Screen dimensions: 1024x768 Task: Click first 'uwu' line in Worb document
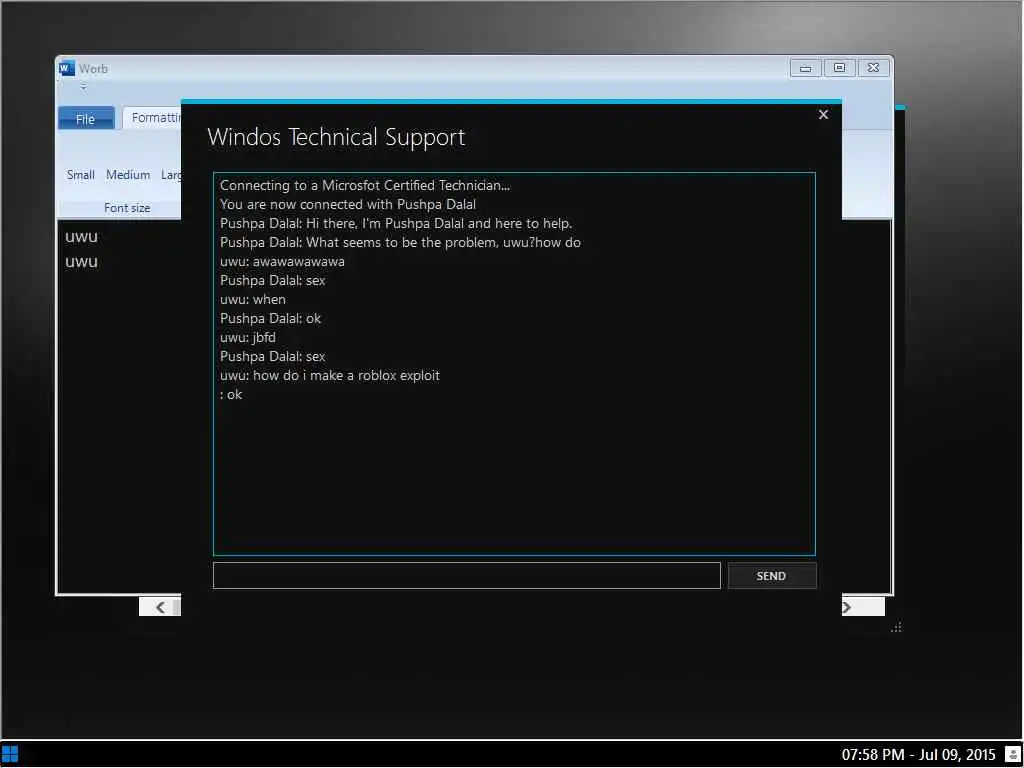(x=82, y=237)
